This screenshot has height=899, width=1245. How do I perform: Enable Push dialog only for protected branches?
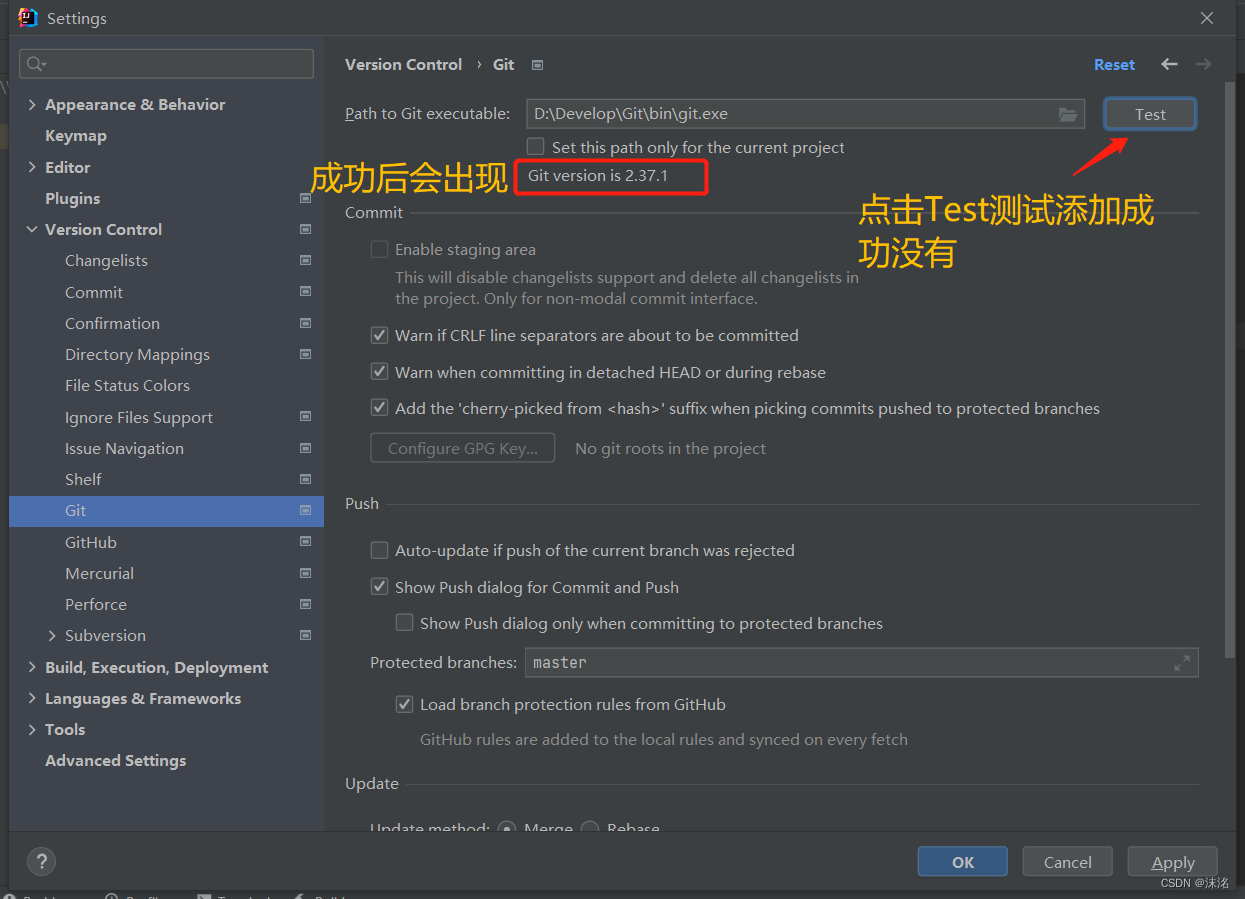tap(404, 623)
